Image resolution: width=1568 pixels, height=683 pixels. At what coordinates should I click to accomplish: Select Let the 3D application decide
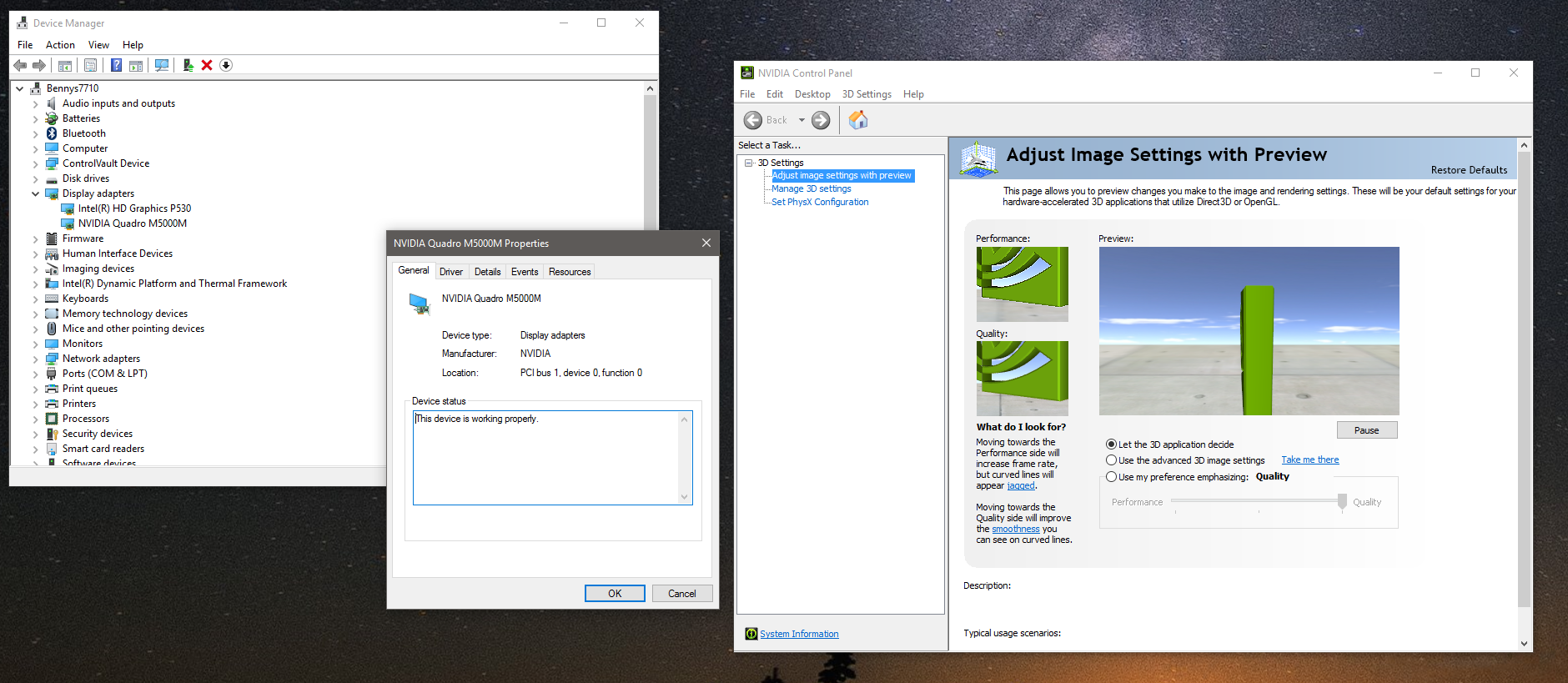tap(1111, 444)
